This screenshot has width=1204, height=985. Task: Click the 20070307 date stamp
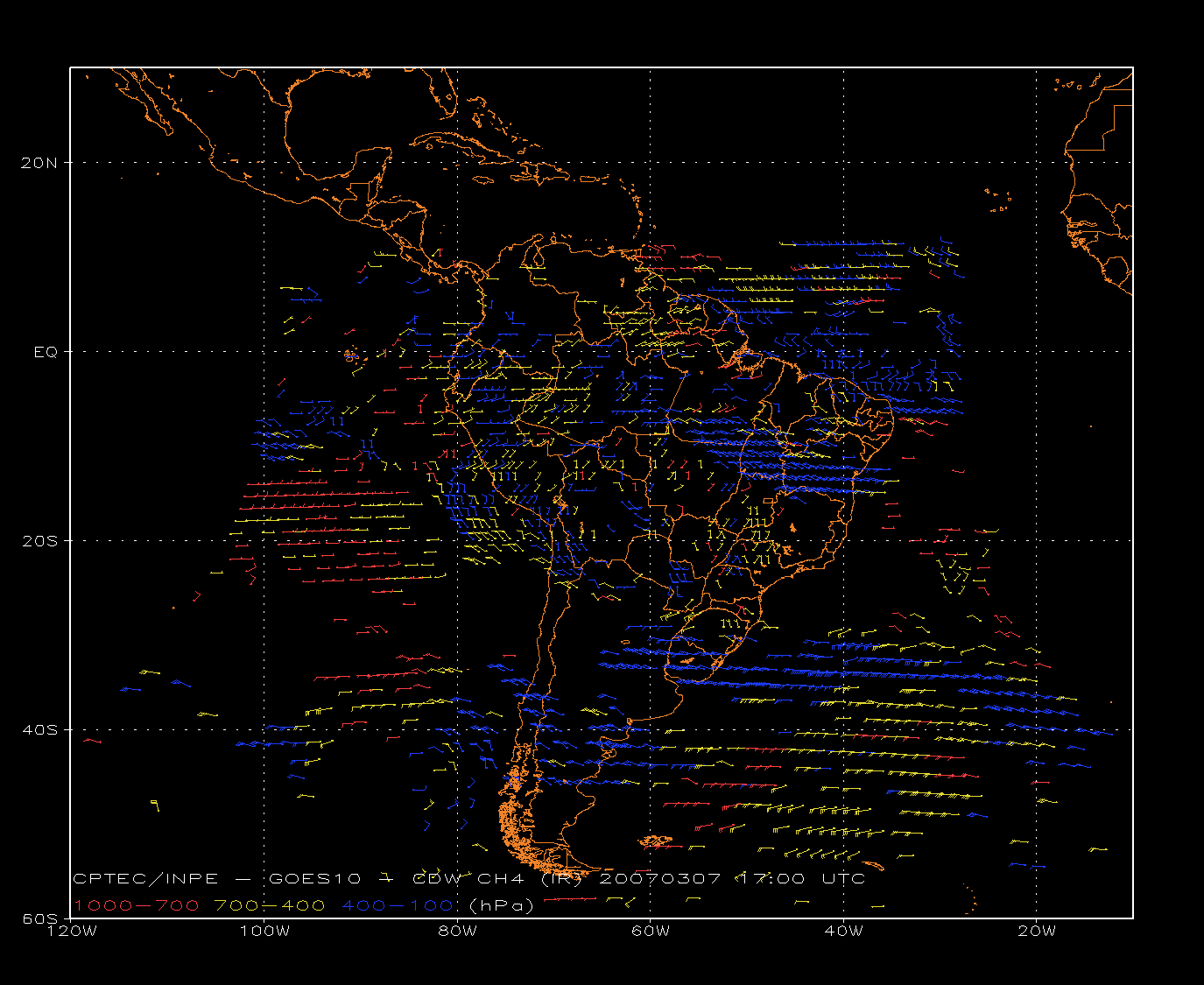click(x=659, y=879)
